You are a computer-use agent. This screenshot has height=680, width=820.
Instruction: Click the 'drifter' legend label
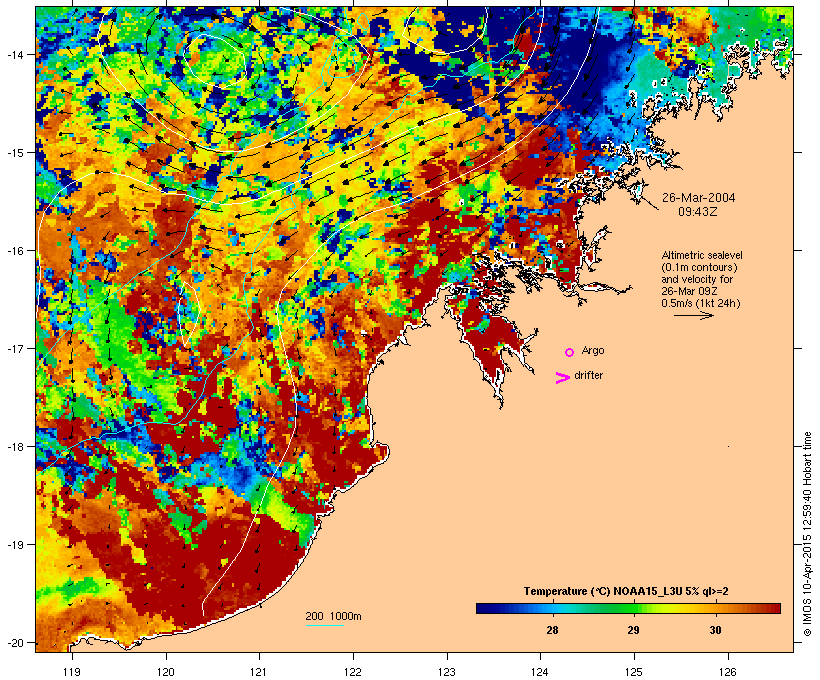tap(588, 375)
